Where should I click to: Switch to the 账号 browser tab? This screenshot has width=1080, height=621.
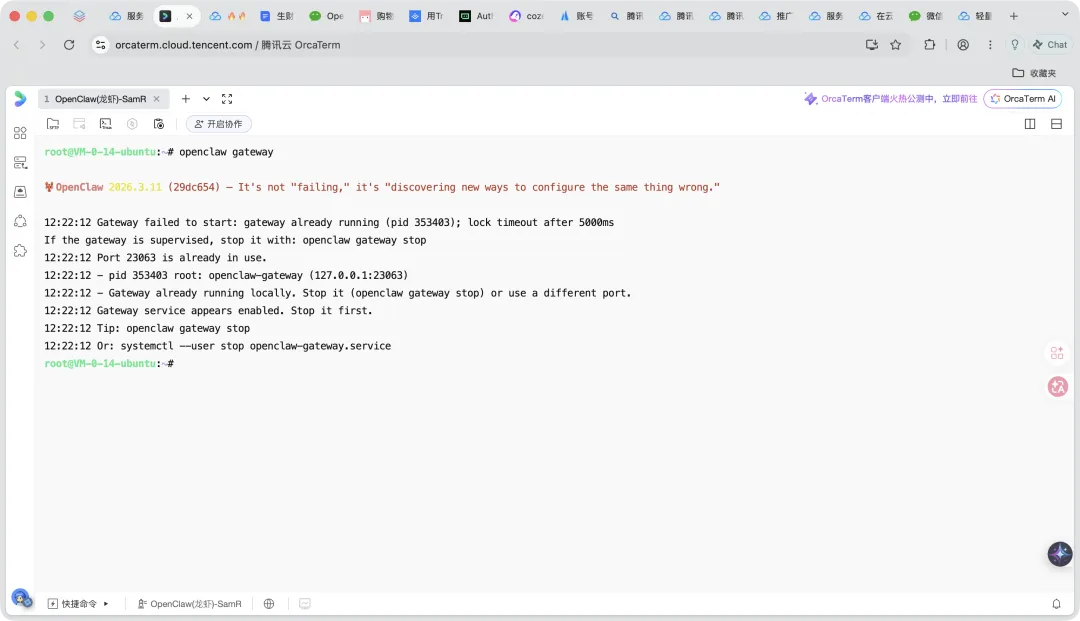point(576,16)
